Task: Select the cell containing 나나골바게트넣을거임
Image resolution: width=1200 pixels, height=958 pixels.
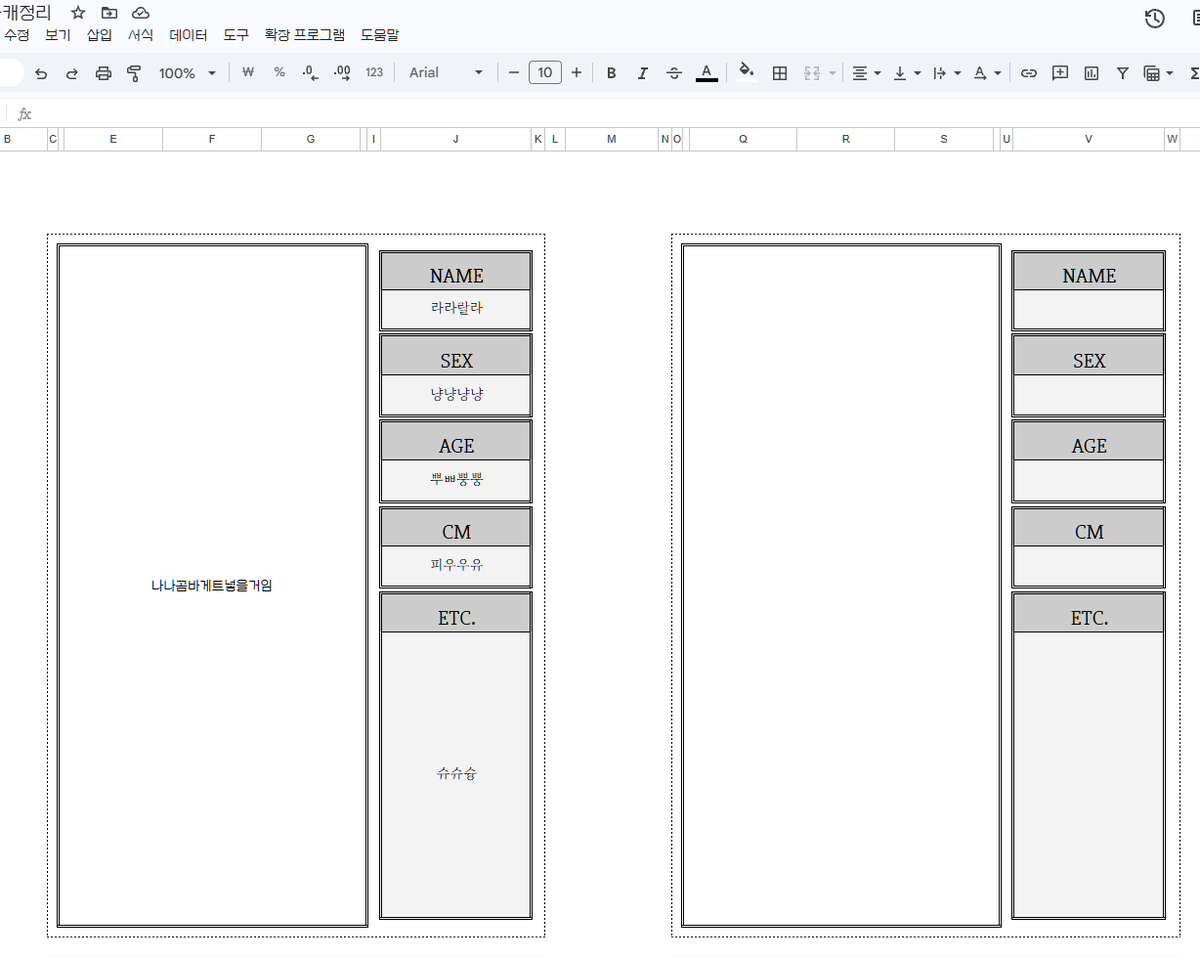Action: pos(212,585)
